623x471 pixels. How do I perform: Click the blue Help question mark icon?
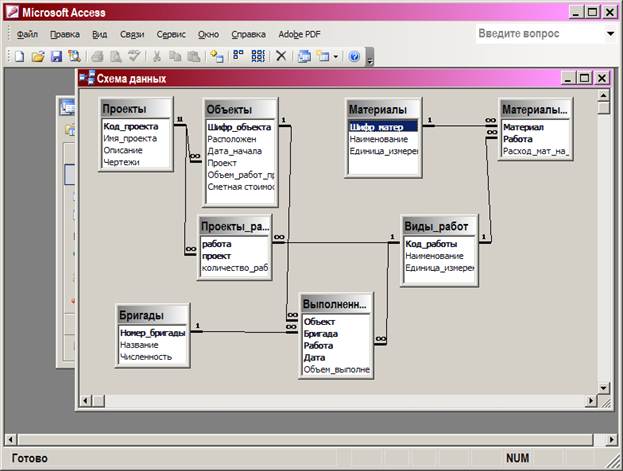[354, 56]
